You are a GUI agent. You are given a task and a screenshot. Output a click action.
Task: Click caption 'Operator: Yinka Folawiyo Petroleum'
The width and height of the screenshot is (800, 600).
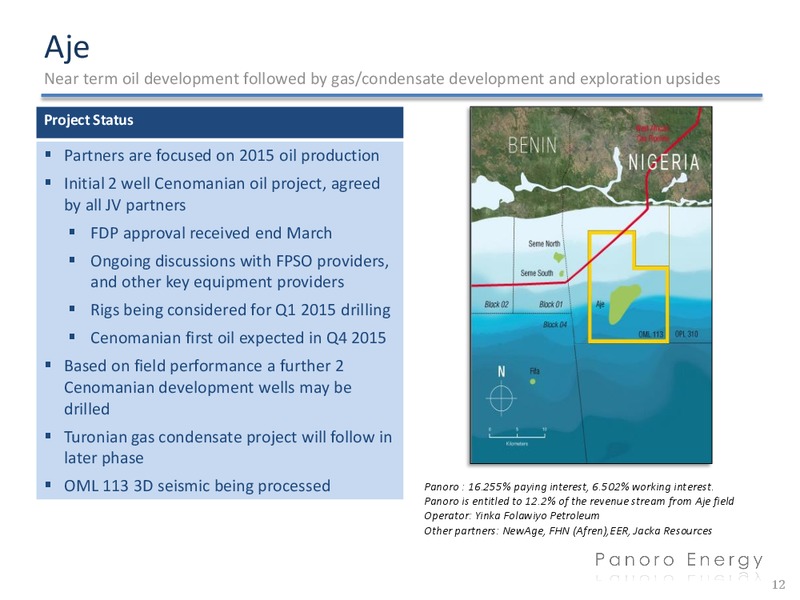point(512,516)
